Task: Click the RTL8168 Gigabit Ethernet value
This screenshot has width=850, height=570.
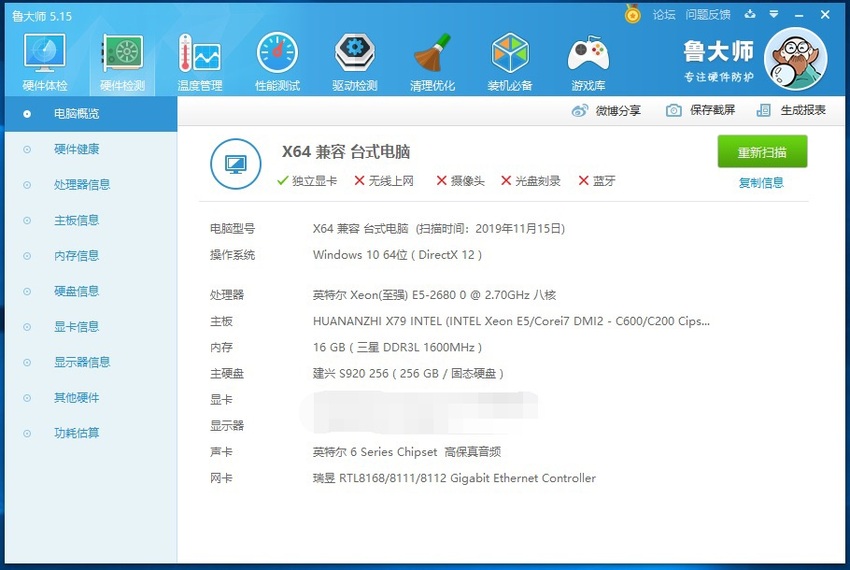Action: tap(454, 478)
